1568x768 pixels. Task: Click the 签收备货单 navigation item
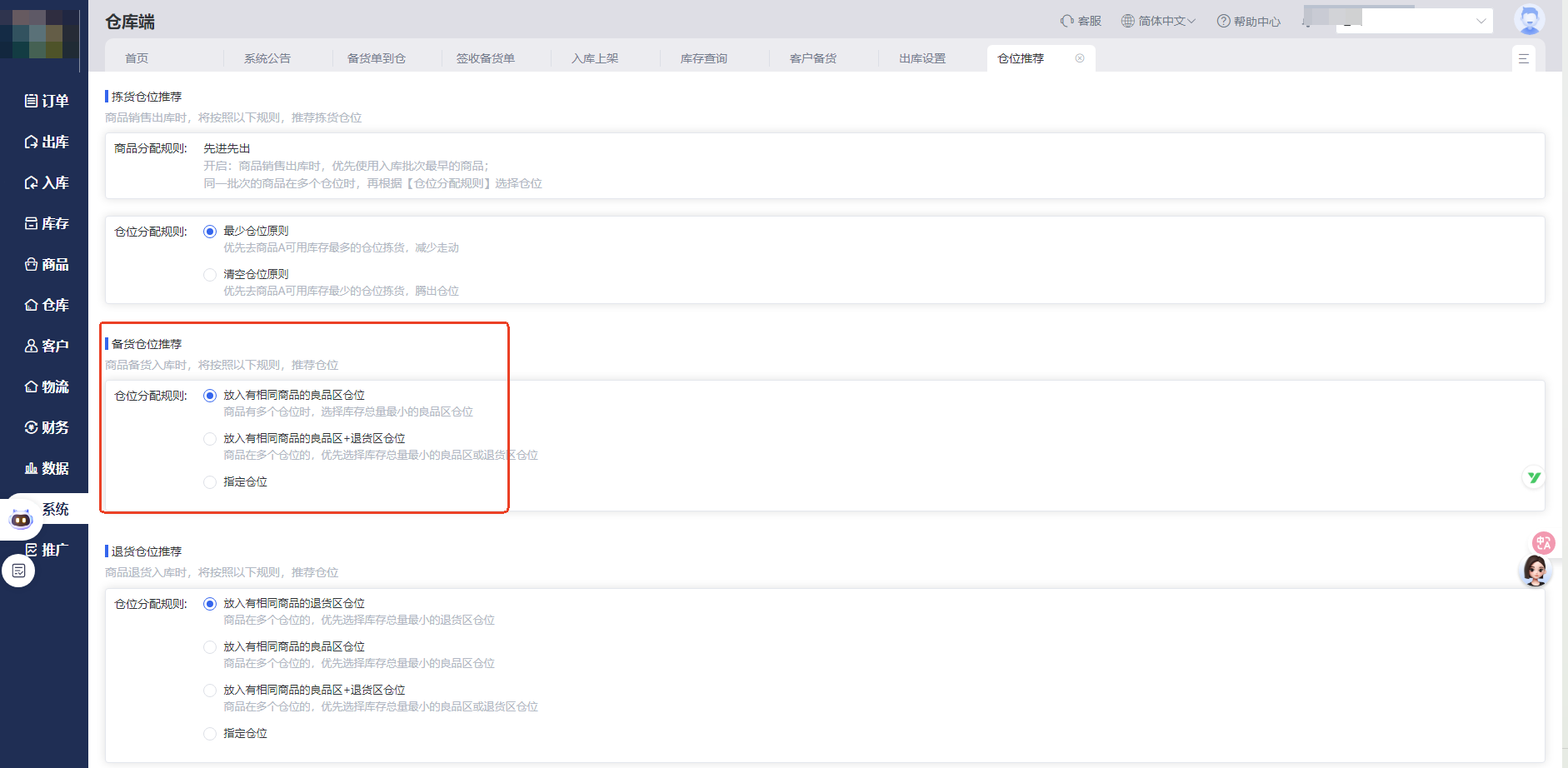(x=486, y=57)
